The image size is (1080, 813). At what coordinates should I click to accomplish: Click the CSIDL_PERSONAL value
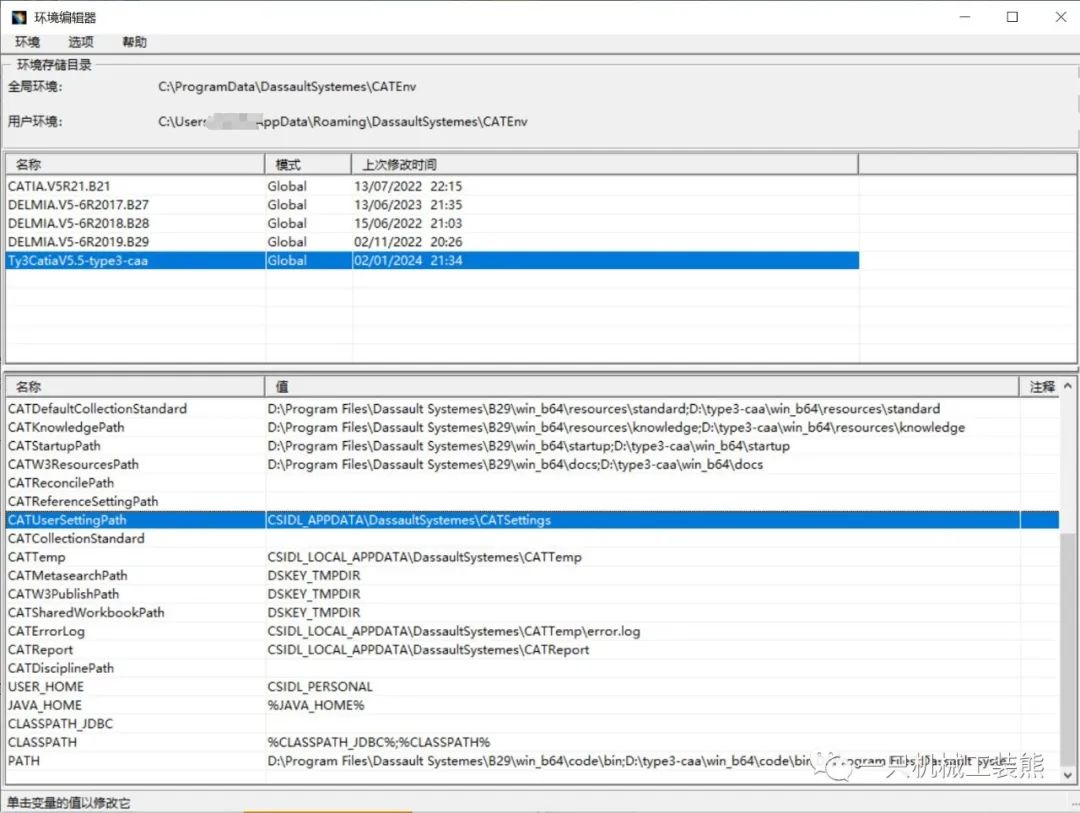pos(320,688)
